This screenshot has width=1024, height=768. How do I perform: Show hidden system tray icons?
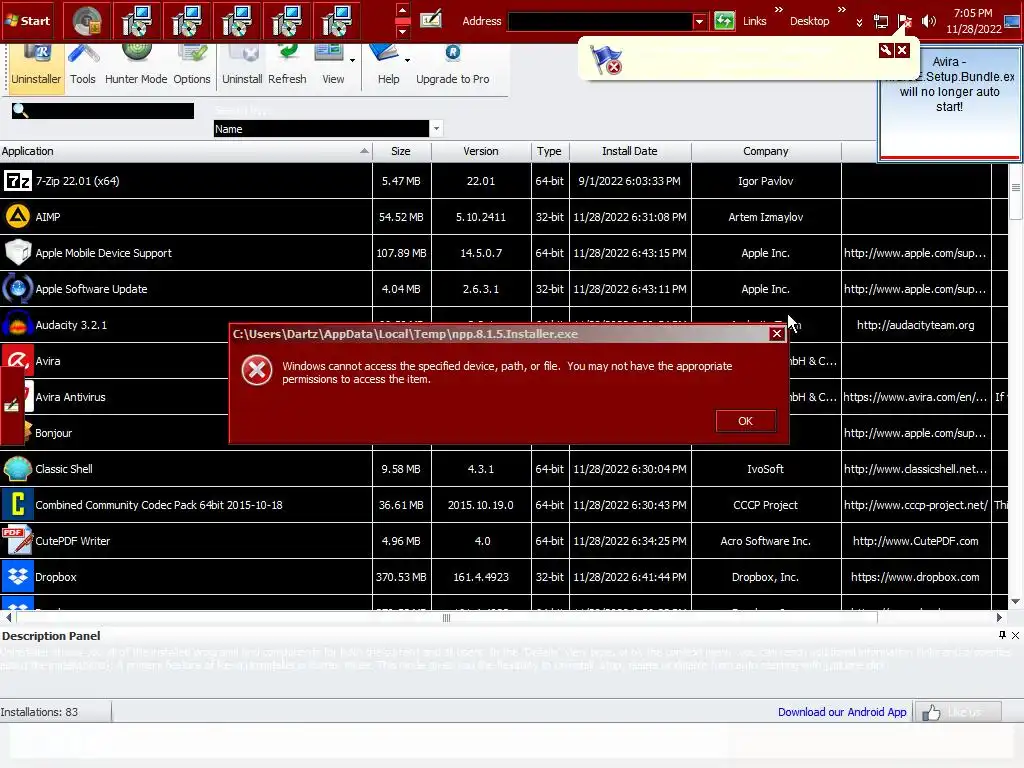(x=859, y=23)
